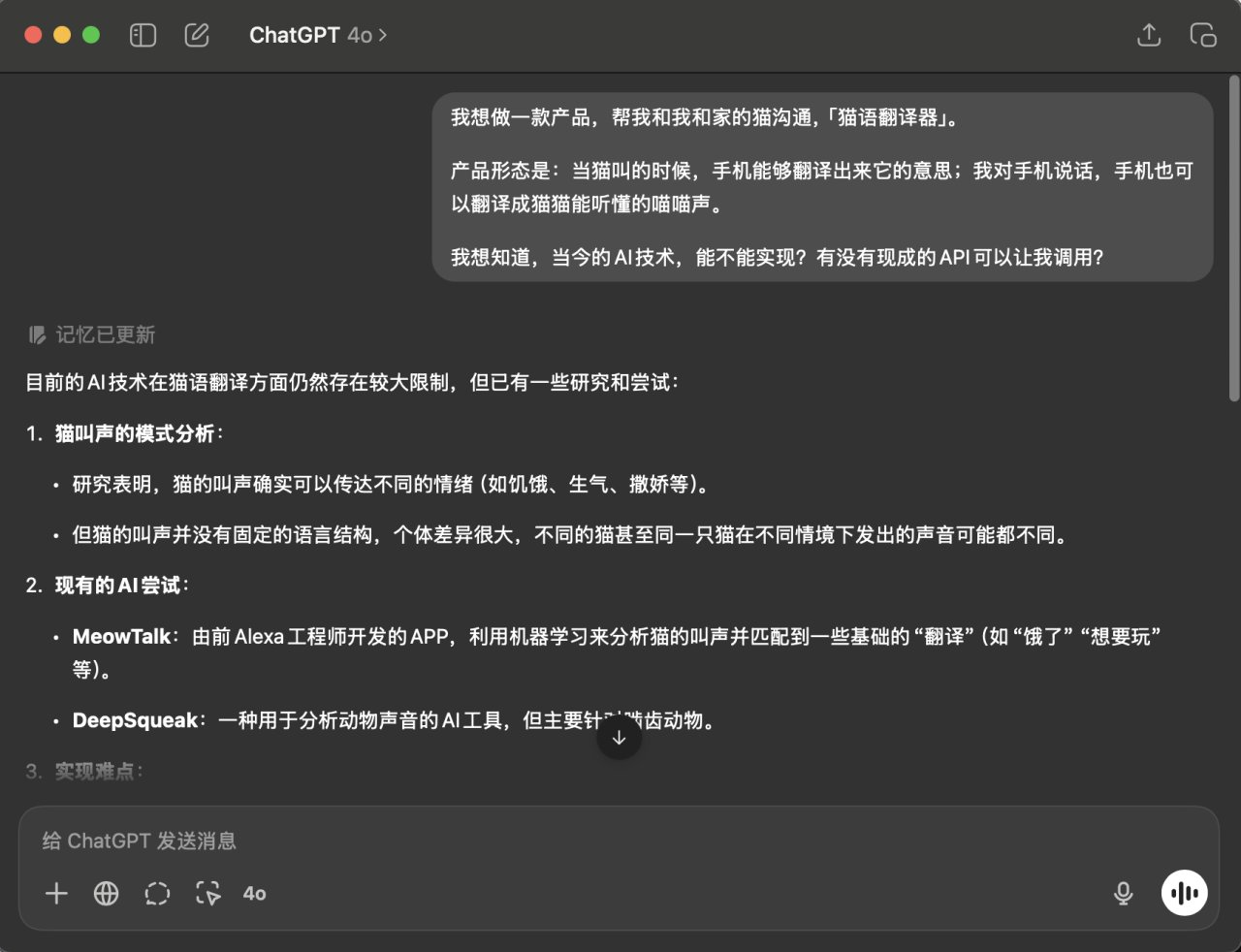The width and height of the screenshot is (1241, 952).
Task: Minimize the window with yellow button
Action: 62,35
